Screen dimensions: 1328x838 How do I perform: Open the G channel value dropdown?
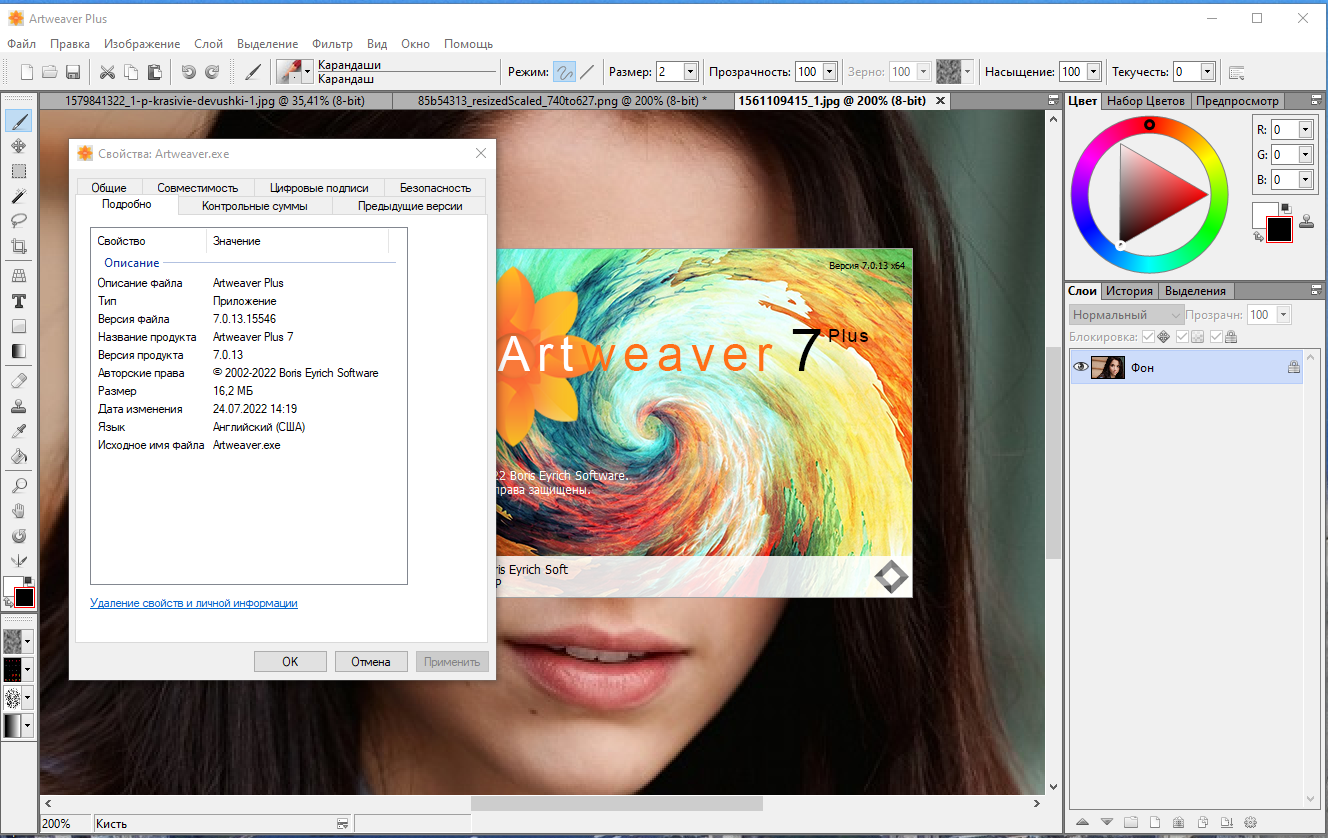1306,155
